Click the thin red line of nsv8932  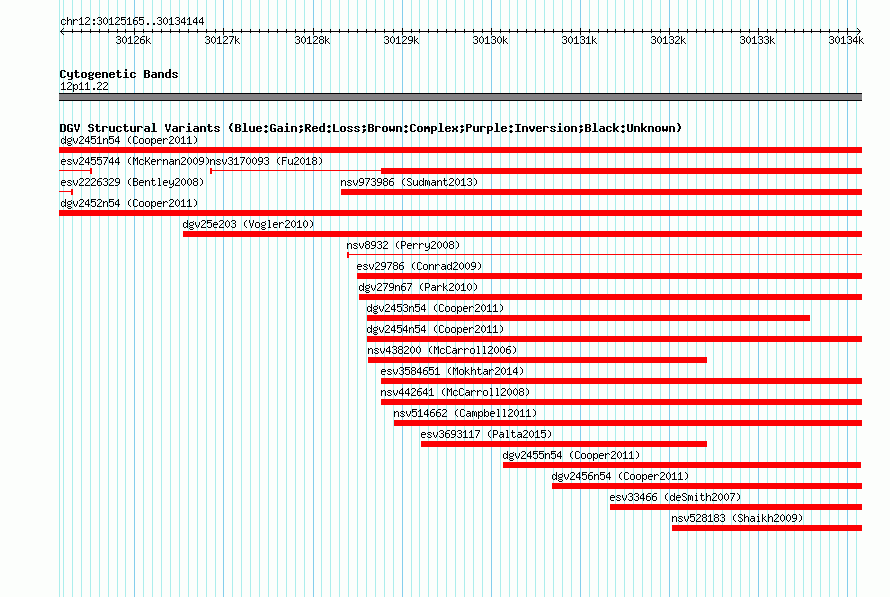point(604,255)
